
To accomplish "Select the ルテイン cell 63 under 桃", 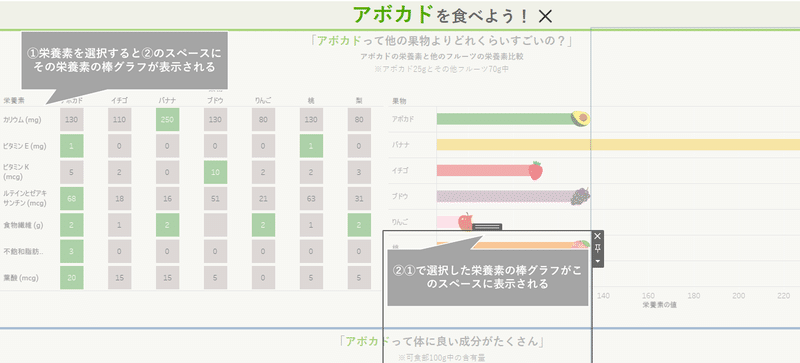I will point(311,199).
